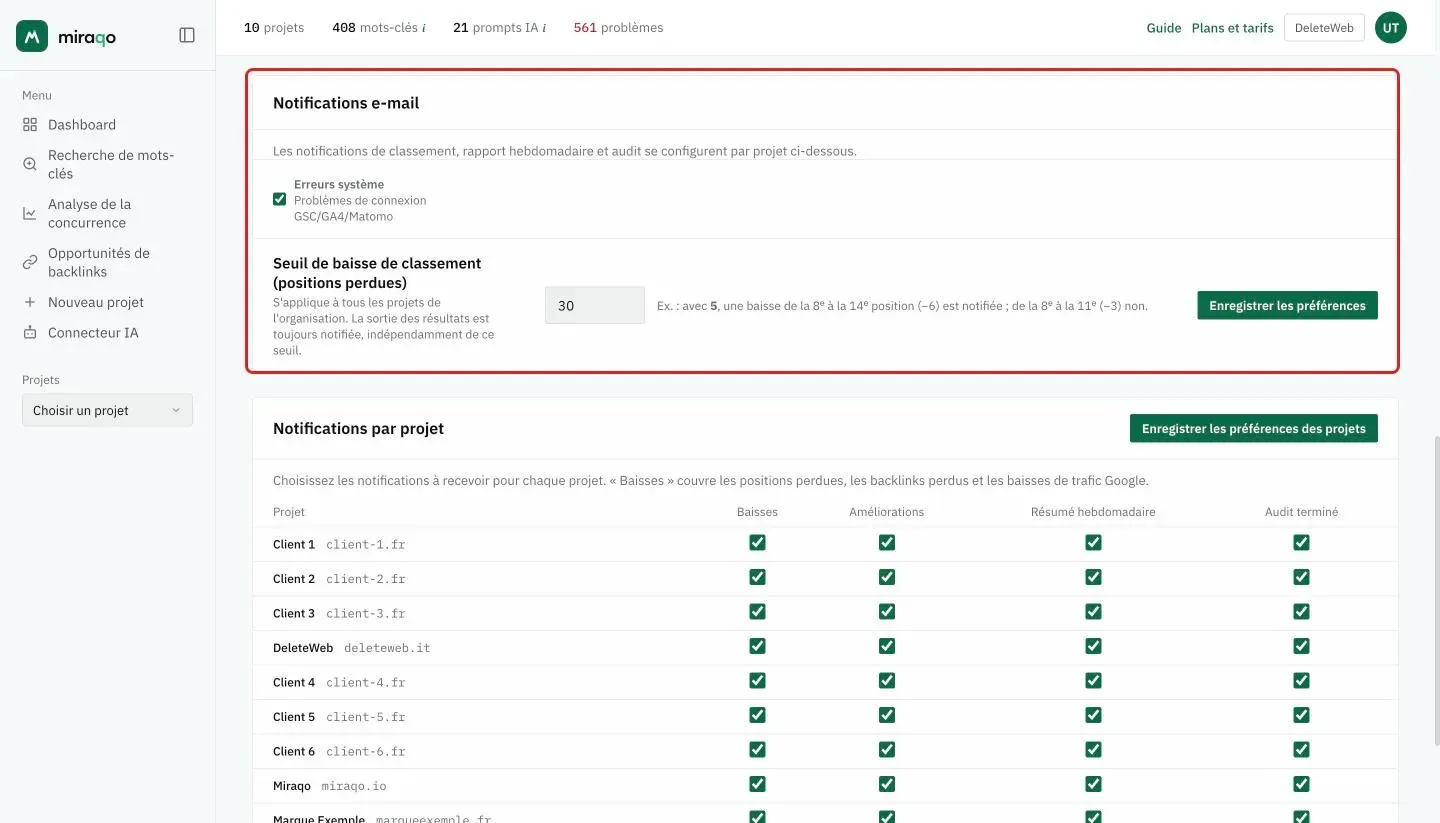Uncheck Baisses for Client 5
Viewport: 1440px width, 823px height.
click(x=757, y=715)
